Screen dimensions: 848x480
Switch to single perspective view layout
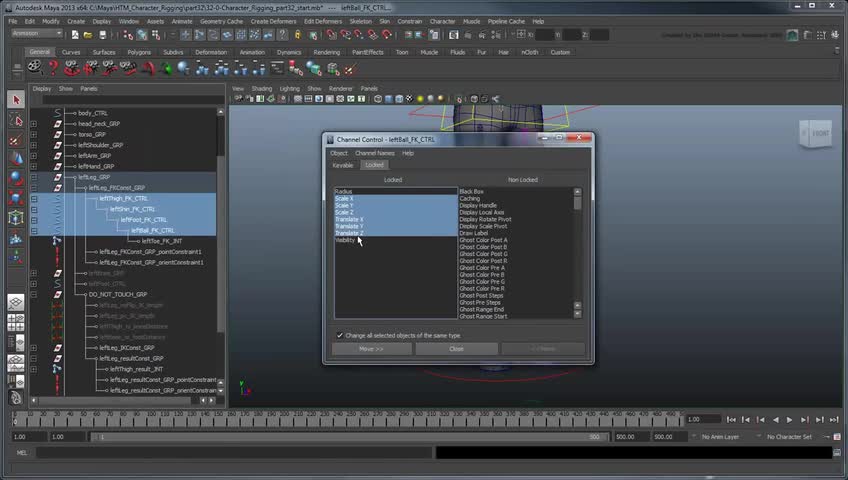point(16,303)
